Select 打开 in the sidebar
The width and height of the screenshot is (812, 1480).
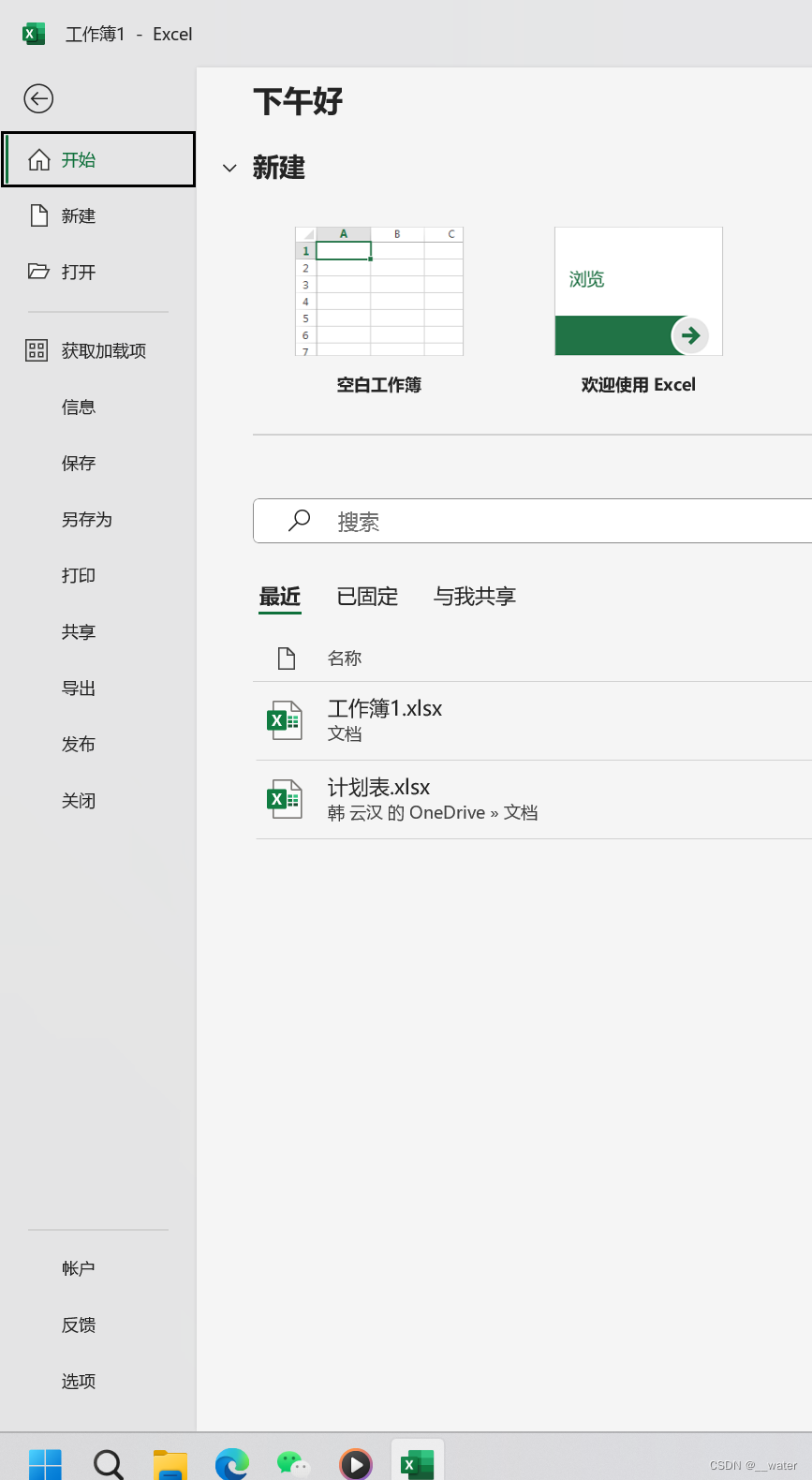coord(98,272)
